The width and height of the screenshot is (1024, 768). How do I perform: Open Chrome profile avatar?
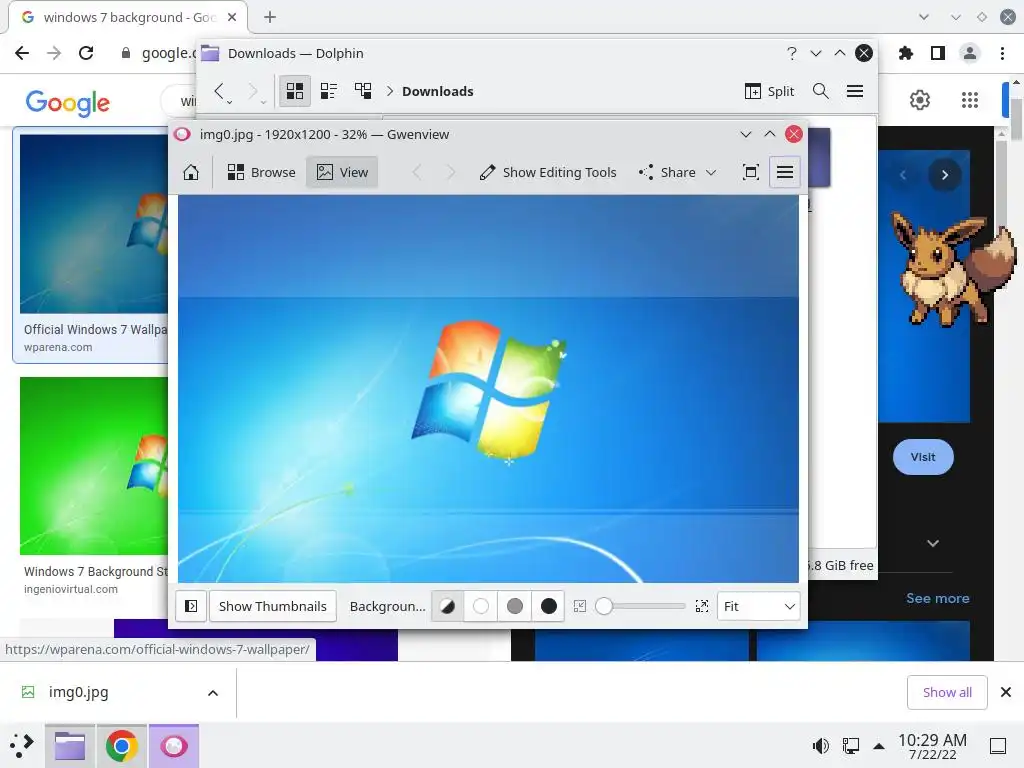pyautogui.click(x=970, y=53)
